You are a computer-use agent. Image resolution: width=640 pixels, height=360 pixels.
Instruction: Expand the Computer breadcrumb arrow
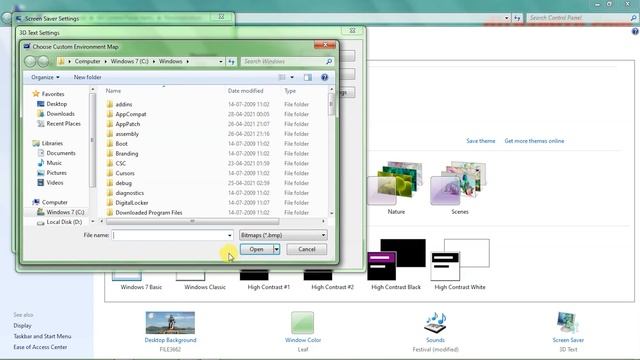(106, 61)
